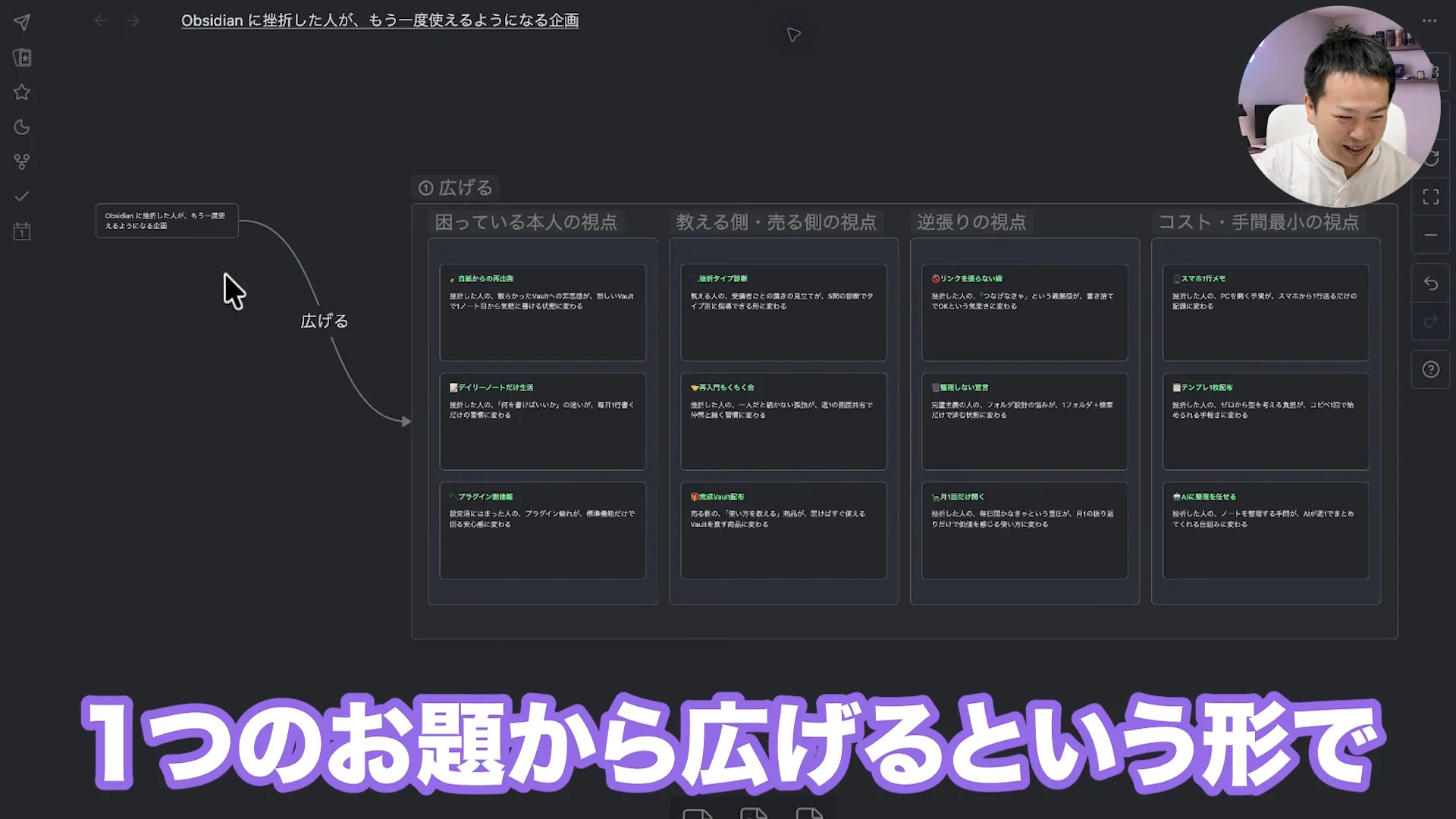
Task: Open the bookmarked notes sidebar icon
Action: pos(22,58)
